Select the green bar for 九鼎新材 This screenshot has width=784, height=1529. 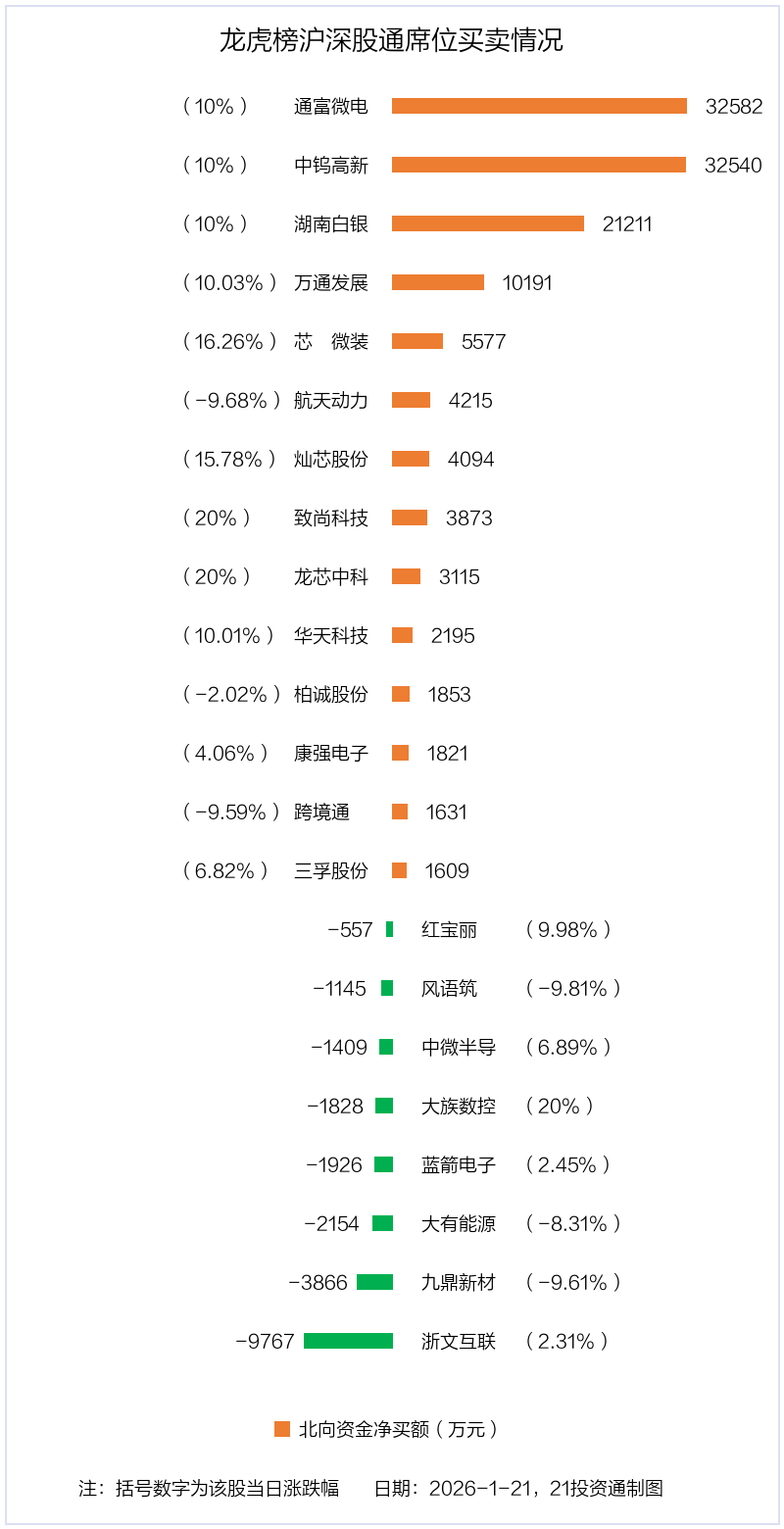[374, 1282]
